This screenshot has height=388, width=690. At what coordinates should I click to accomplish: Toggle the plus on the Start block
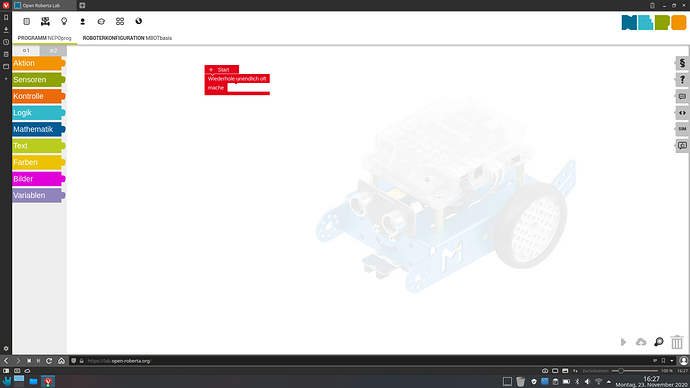[211, 70]
